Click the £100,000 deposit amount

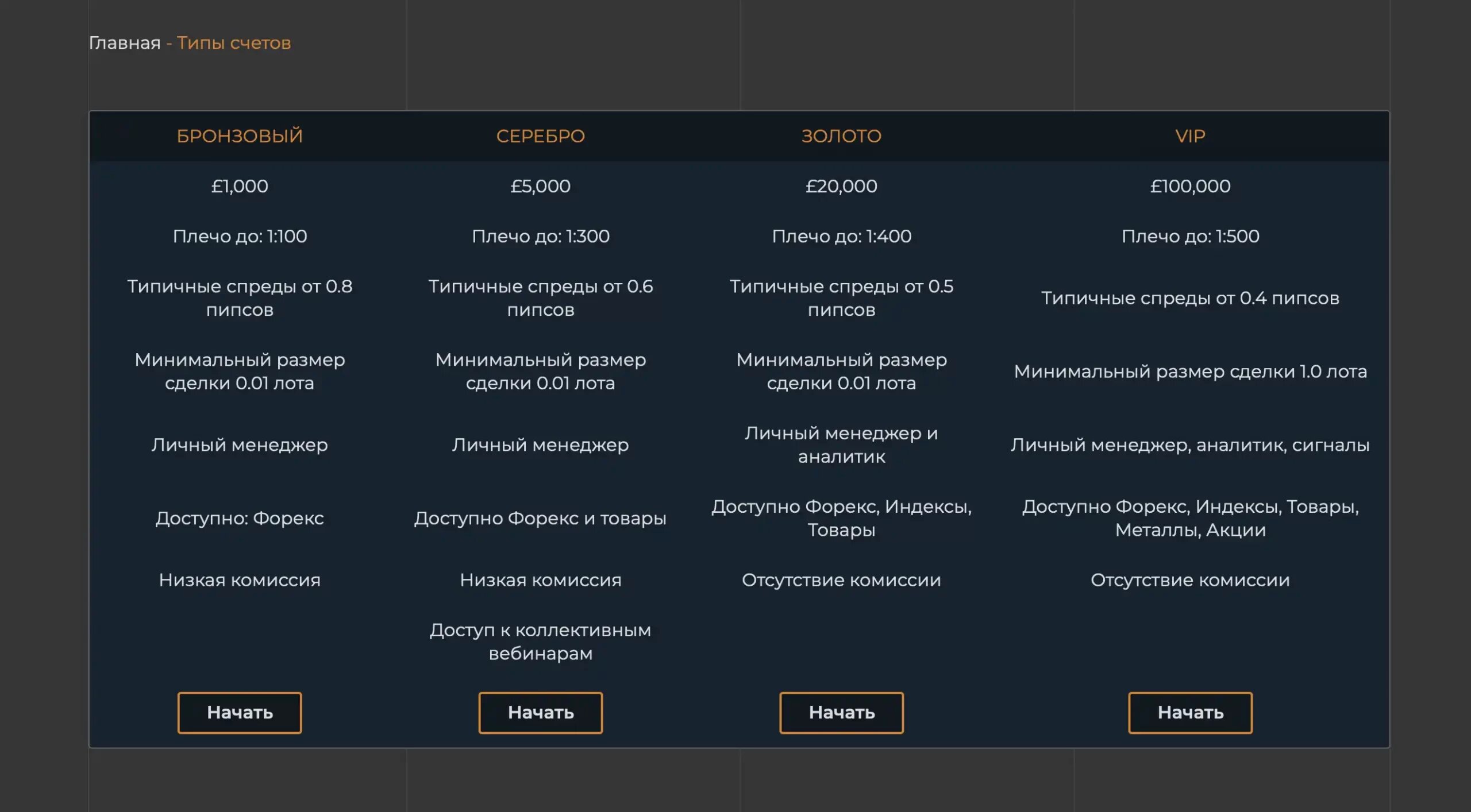[1189, 186]
